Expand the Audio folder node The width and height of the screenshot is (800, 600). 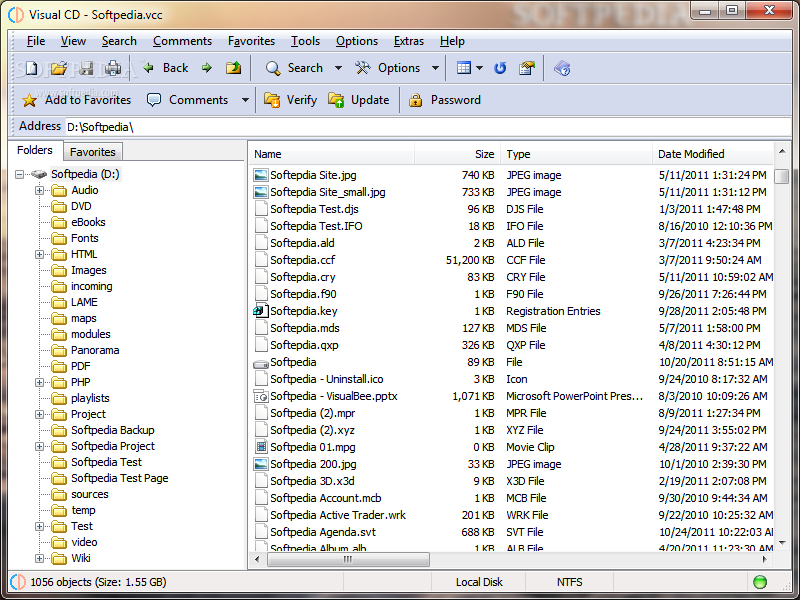(39, 190)
